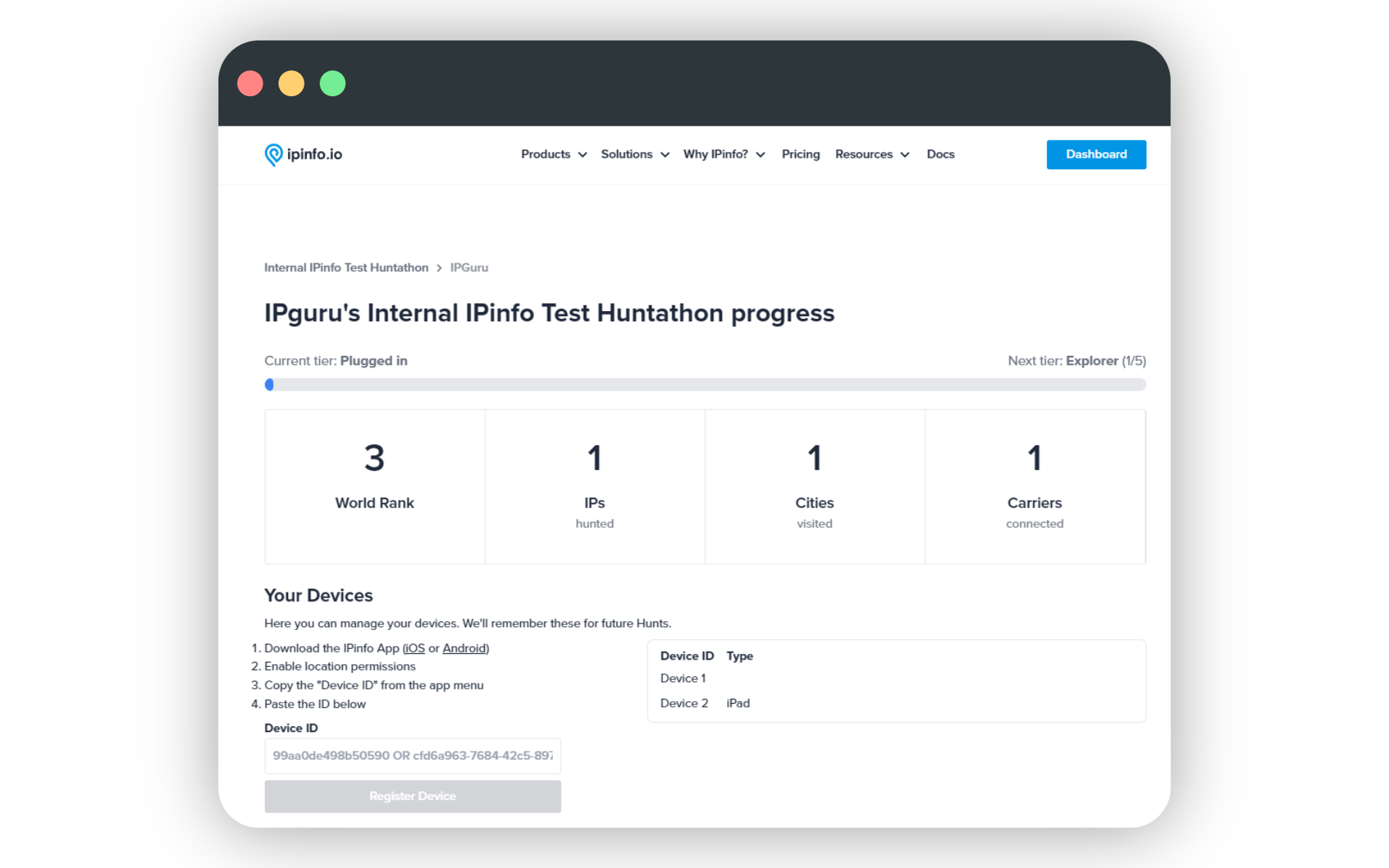Click the tier progress bar
The height and width of the screenshot is (868, 1389).
click(x=705, y=384)
